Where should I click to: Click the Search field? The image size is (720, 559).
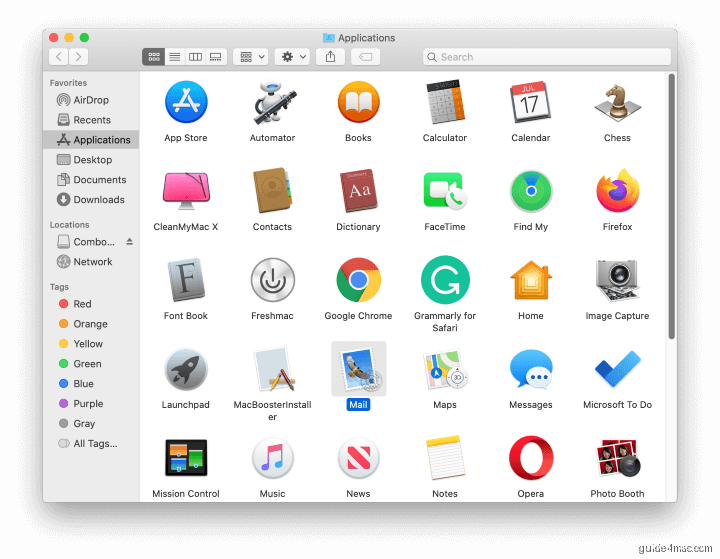pos(546,57)
